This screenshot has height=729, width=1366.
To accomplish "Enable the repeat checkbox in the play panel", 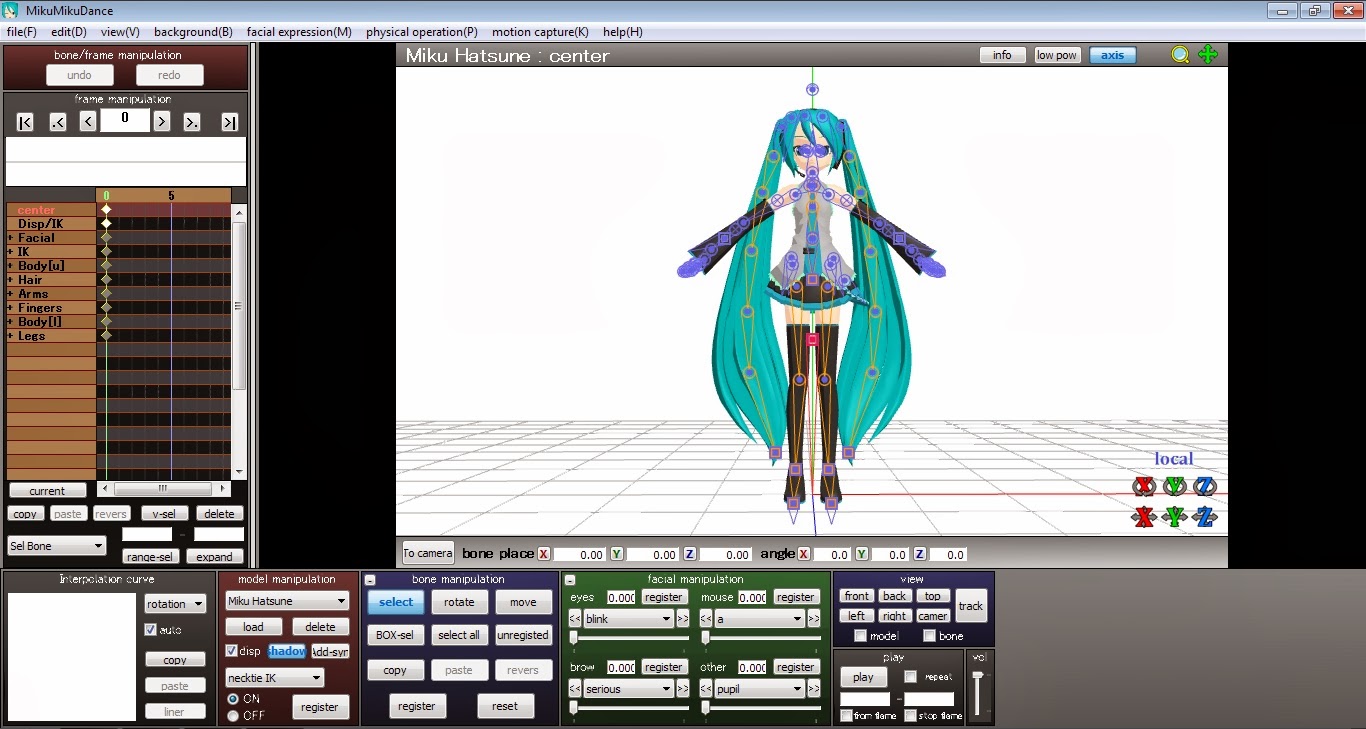I will (x=908, y=676).
